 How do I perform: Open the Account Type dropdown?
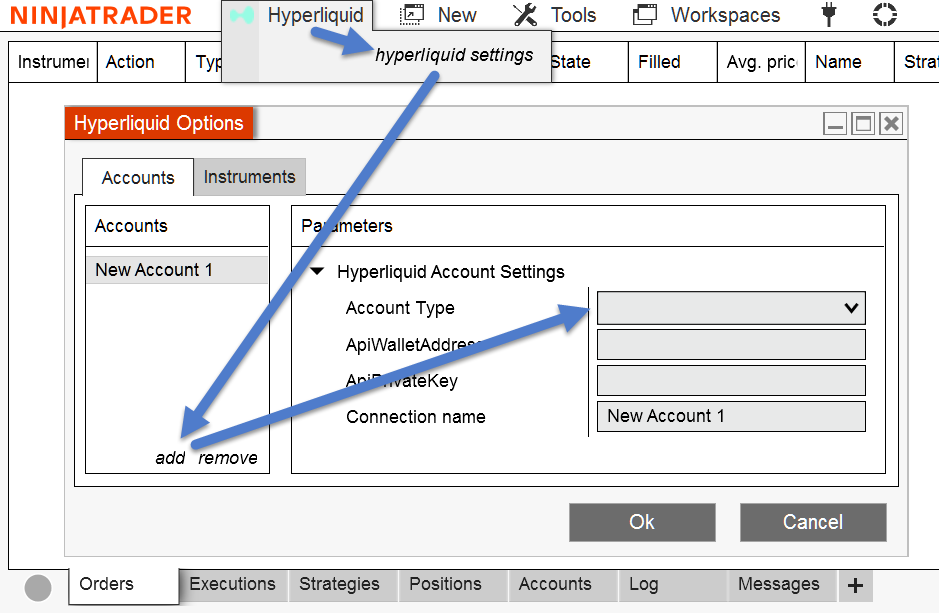(731, 308)
